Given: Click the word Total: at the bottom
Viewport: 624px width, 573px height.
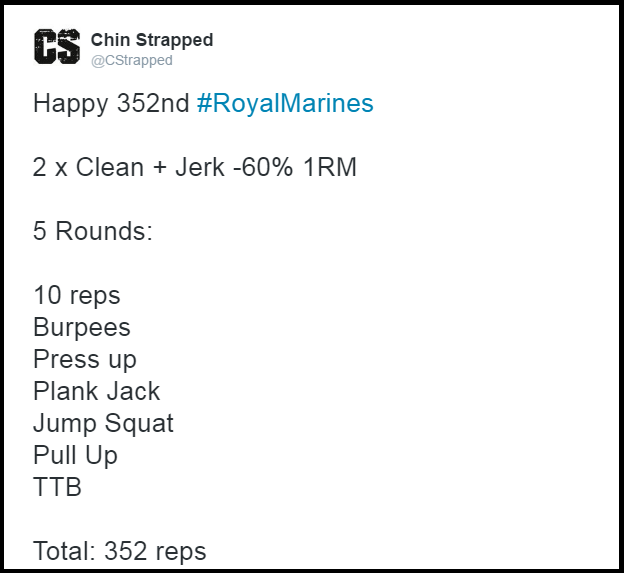Looking at the screenshot, I should 65,550.
